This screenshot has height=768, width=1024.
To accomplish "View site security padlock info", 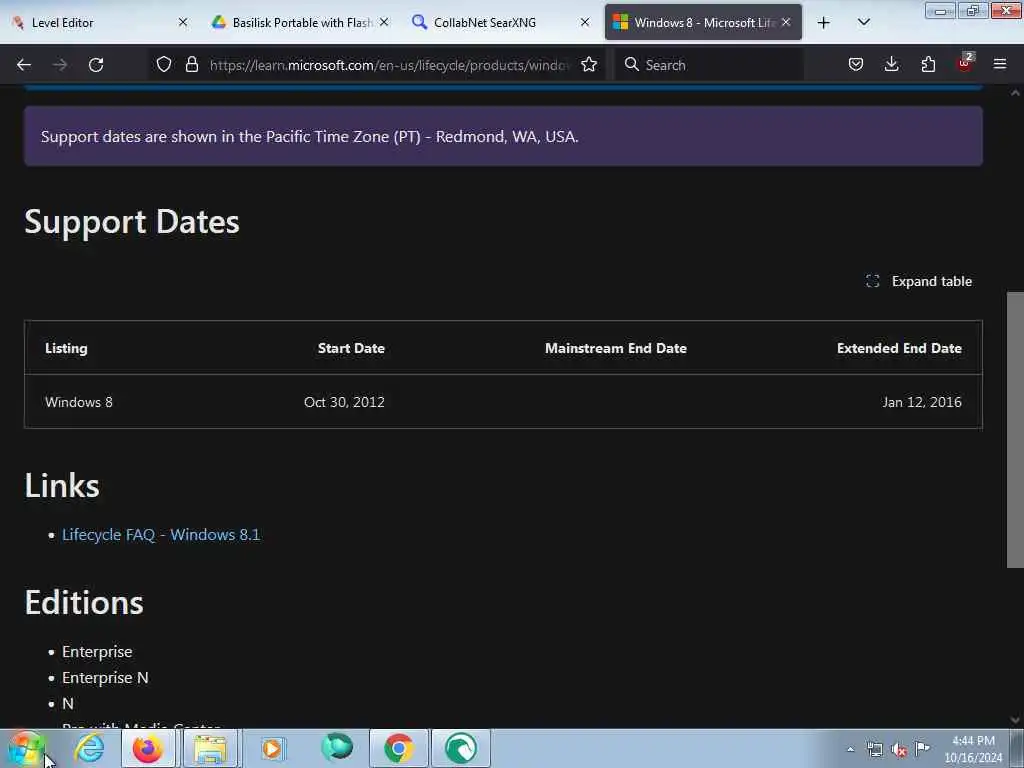I will pos(191,65).
